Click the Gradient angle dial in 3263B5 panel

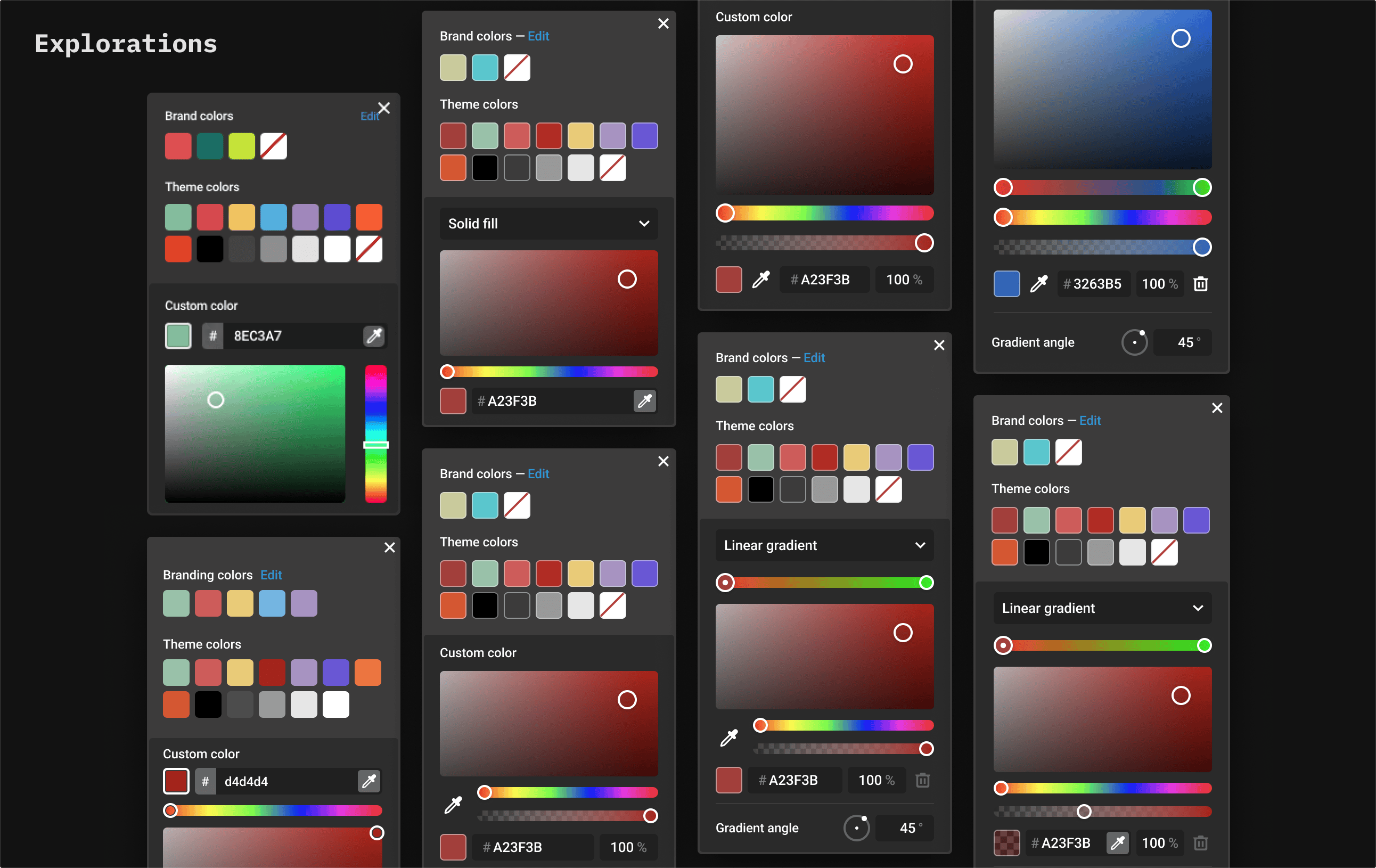1134,342
